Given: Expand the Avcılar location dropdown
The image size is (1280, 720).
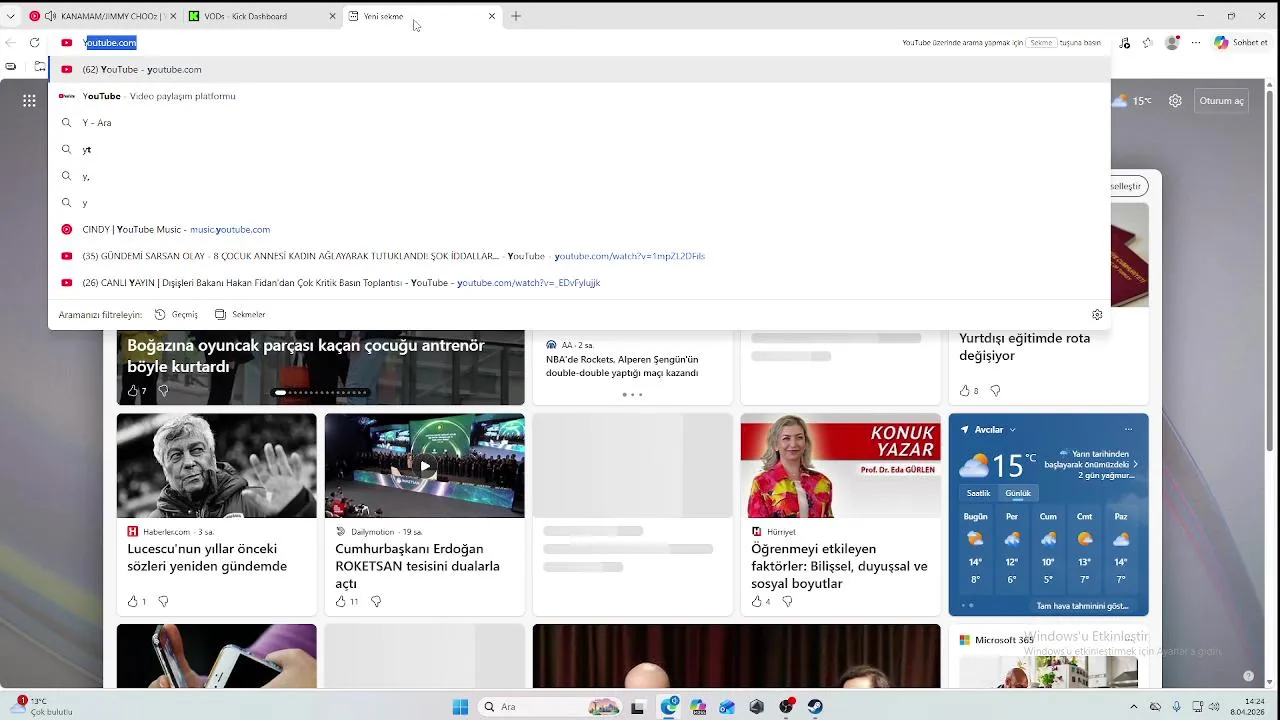Looking at the screenshot, I should (x=1012, y=430).
